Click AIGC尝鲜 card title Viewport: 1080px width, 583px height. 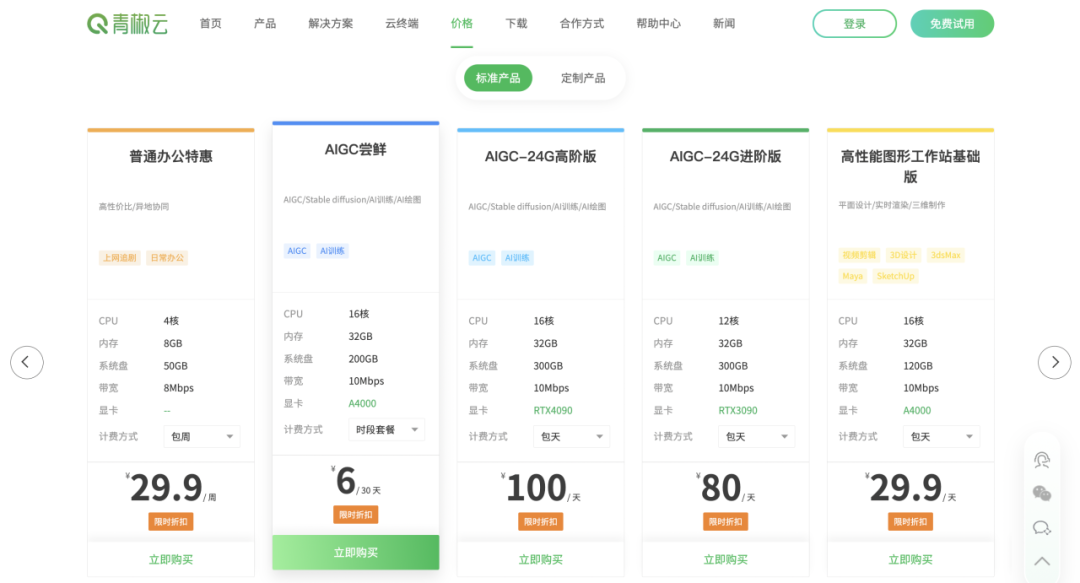pyautogui.click(x=355, y=150)
